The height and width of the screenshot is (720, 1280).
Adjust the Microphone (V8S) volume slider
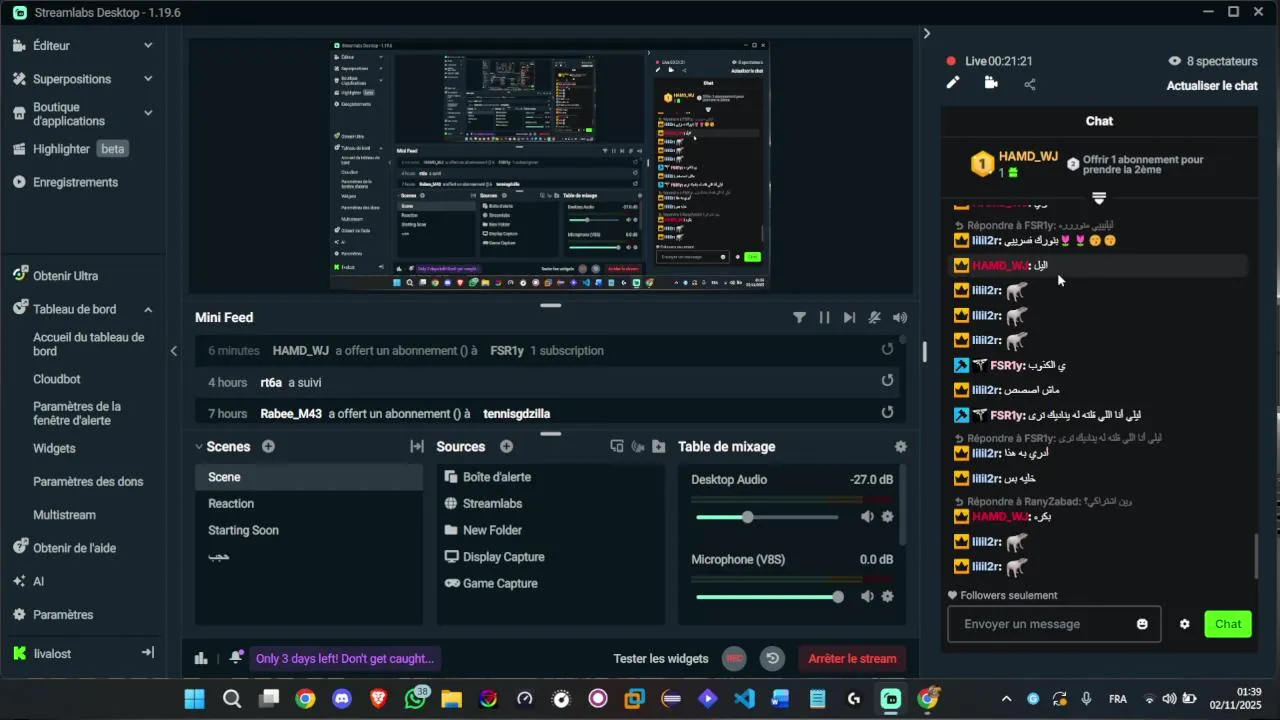tap(770, 597)
